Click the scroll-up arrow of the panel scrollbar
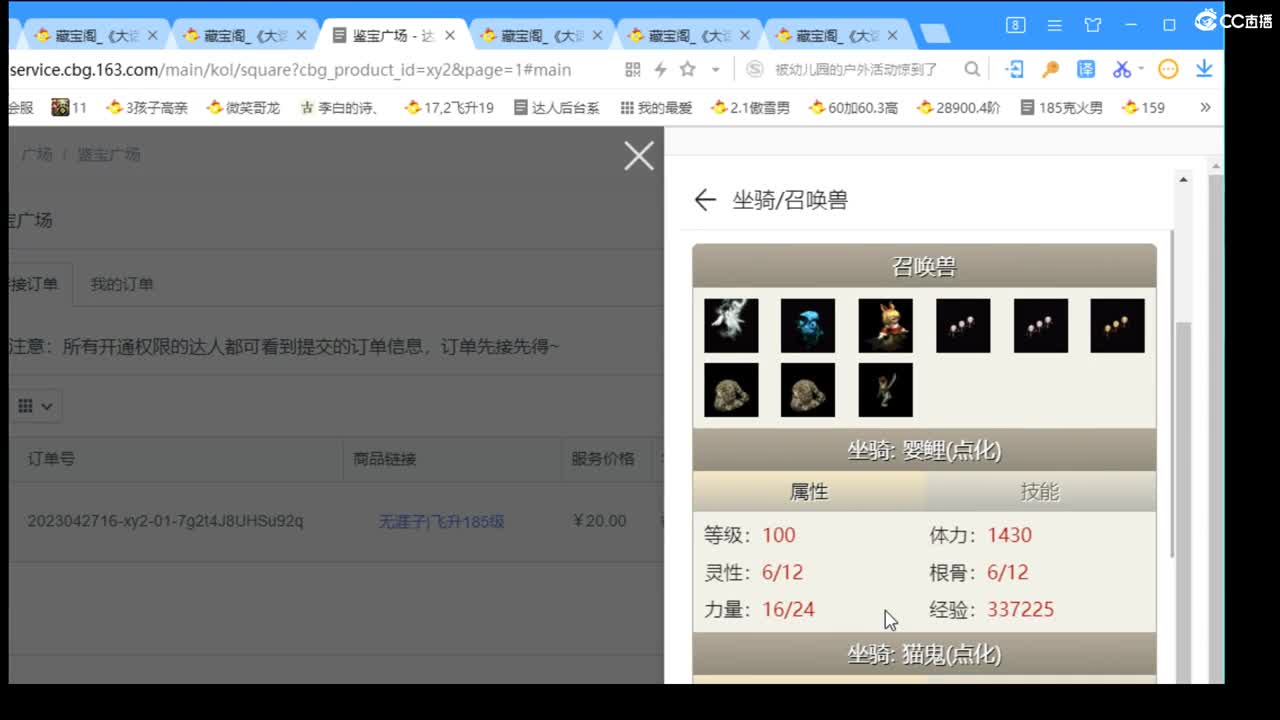The image size is (1280, 720). coord(1183,180)
